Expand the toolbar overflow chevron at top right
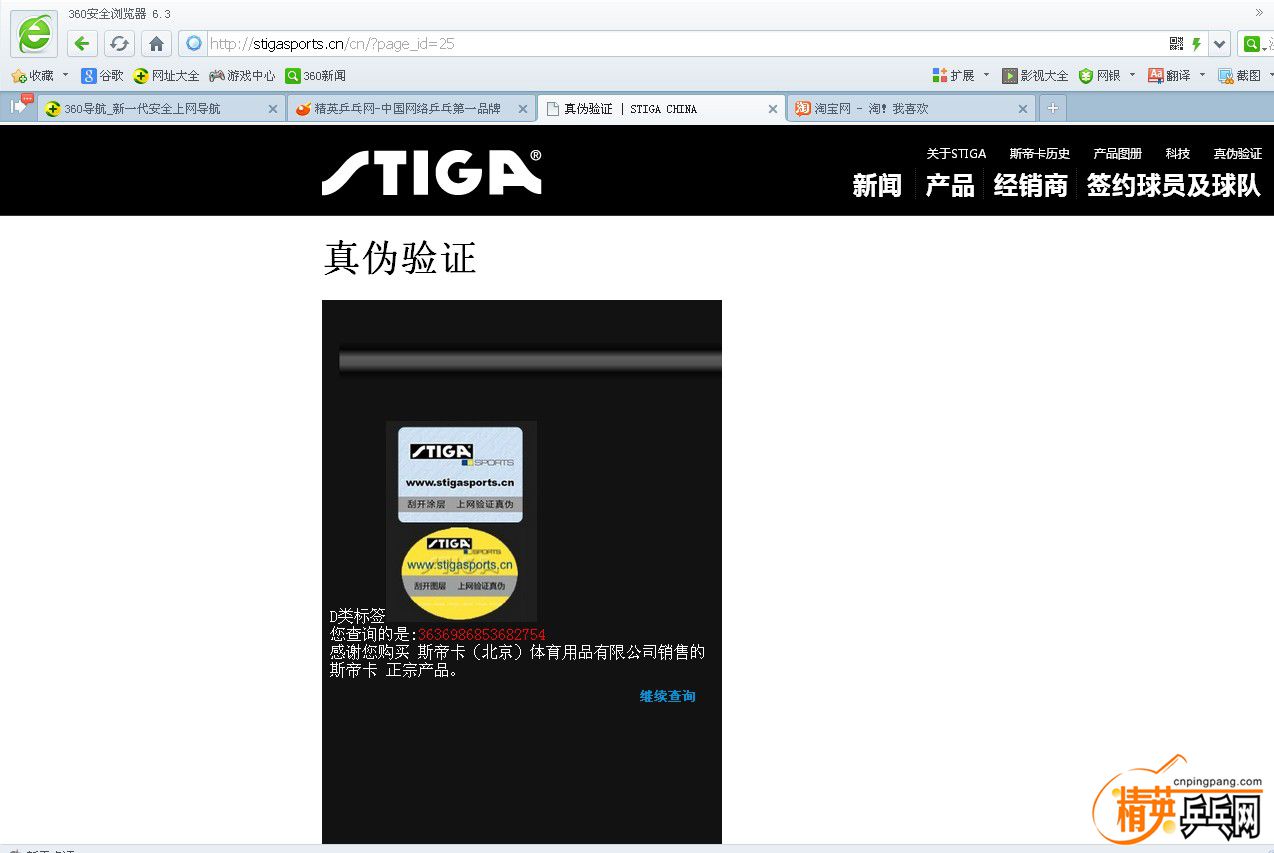The width and height of the screenshot is (1274, 853). click(x=1259, y=13)
